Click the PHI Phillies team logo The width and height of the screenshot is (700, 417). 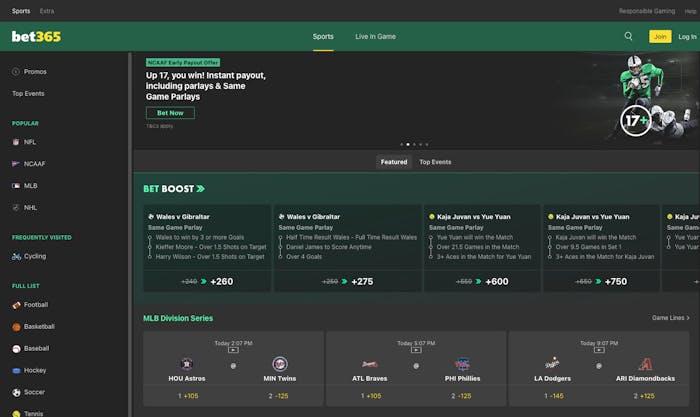(x=462, y=364)
